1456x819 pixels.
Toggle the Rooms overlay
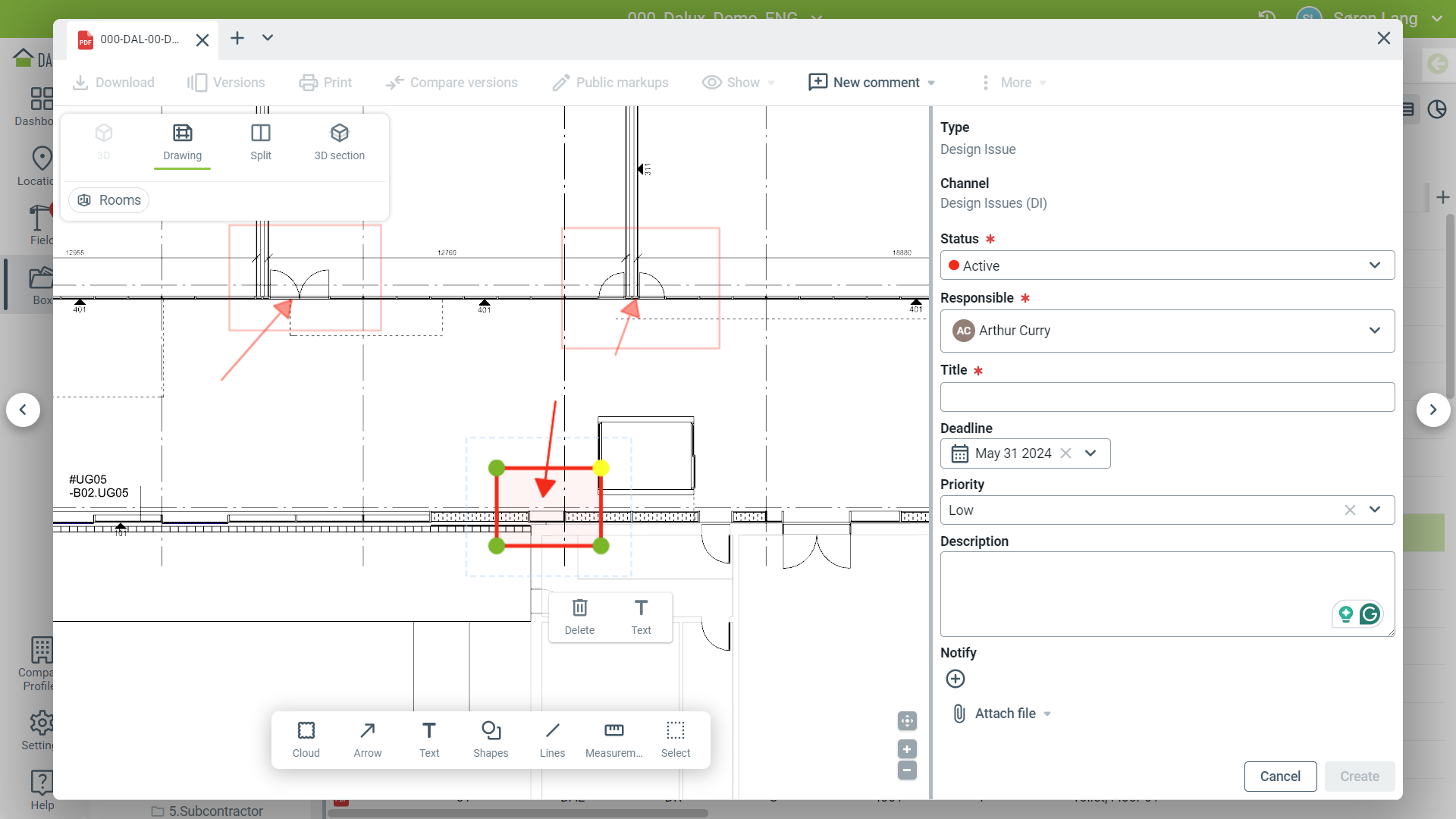click(x=109, y=200)
